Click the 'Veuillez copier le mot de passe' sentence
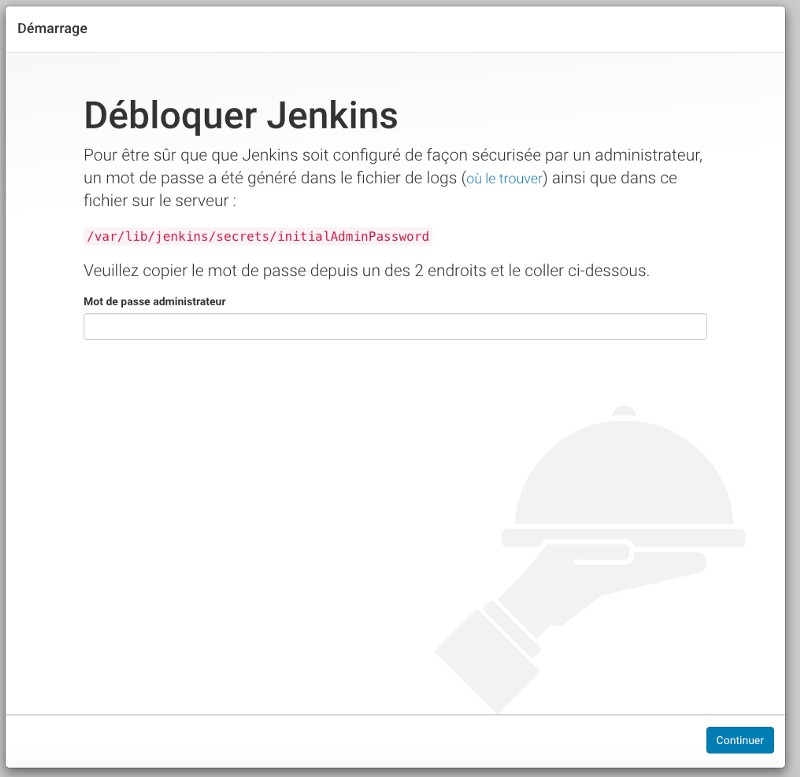The height and width of the screenshot is (777, 800). 366,270
